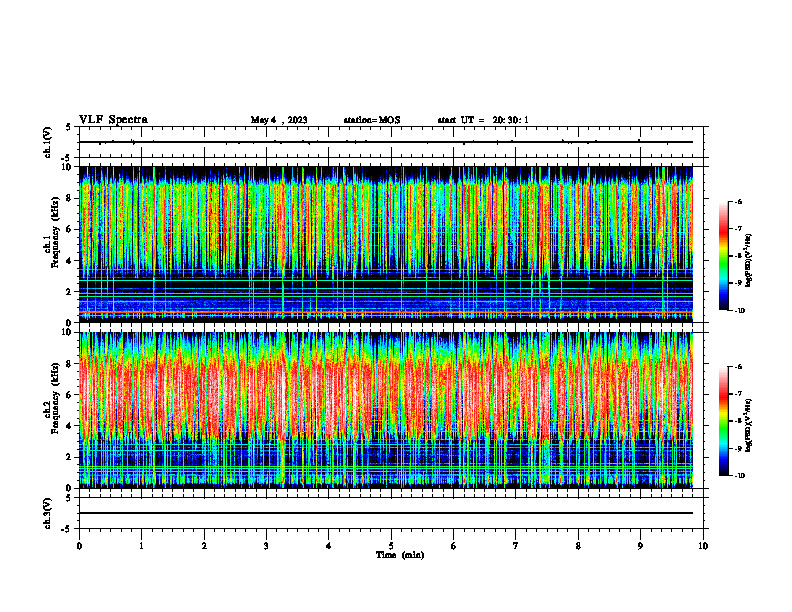Click time axis tick label "8"
The image size is (792, 612).
click(x=578, y=546)
